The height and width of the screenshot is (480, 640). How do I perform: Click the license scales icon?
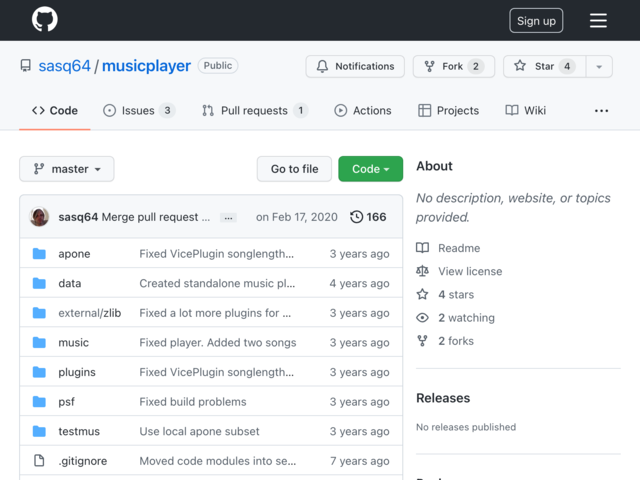pyautogui.click(x=422, y=271)
